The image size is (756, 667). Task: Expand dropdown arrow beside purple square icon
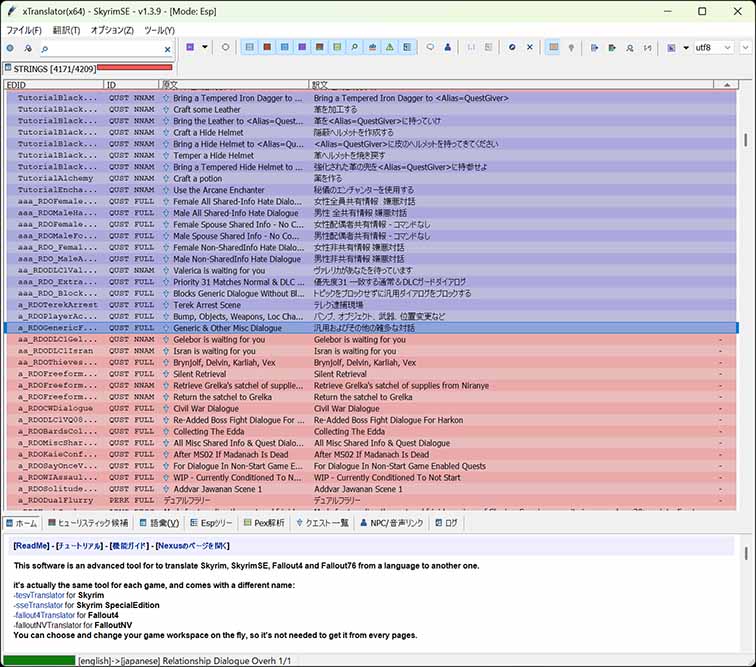205,47
